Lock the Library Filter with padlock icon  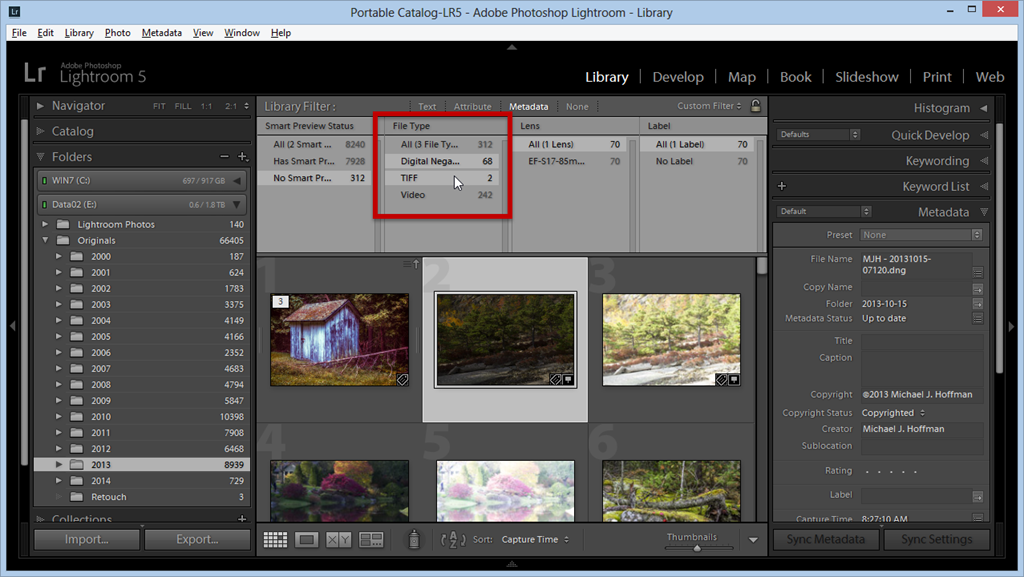(x=756, y=106)
